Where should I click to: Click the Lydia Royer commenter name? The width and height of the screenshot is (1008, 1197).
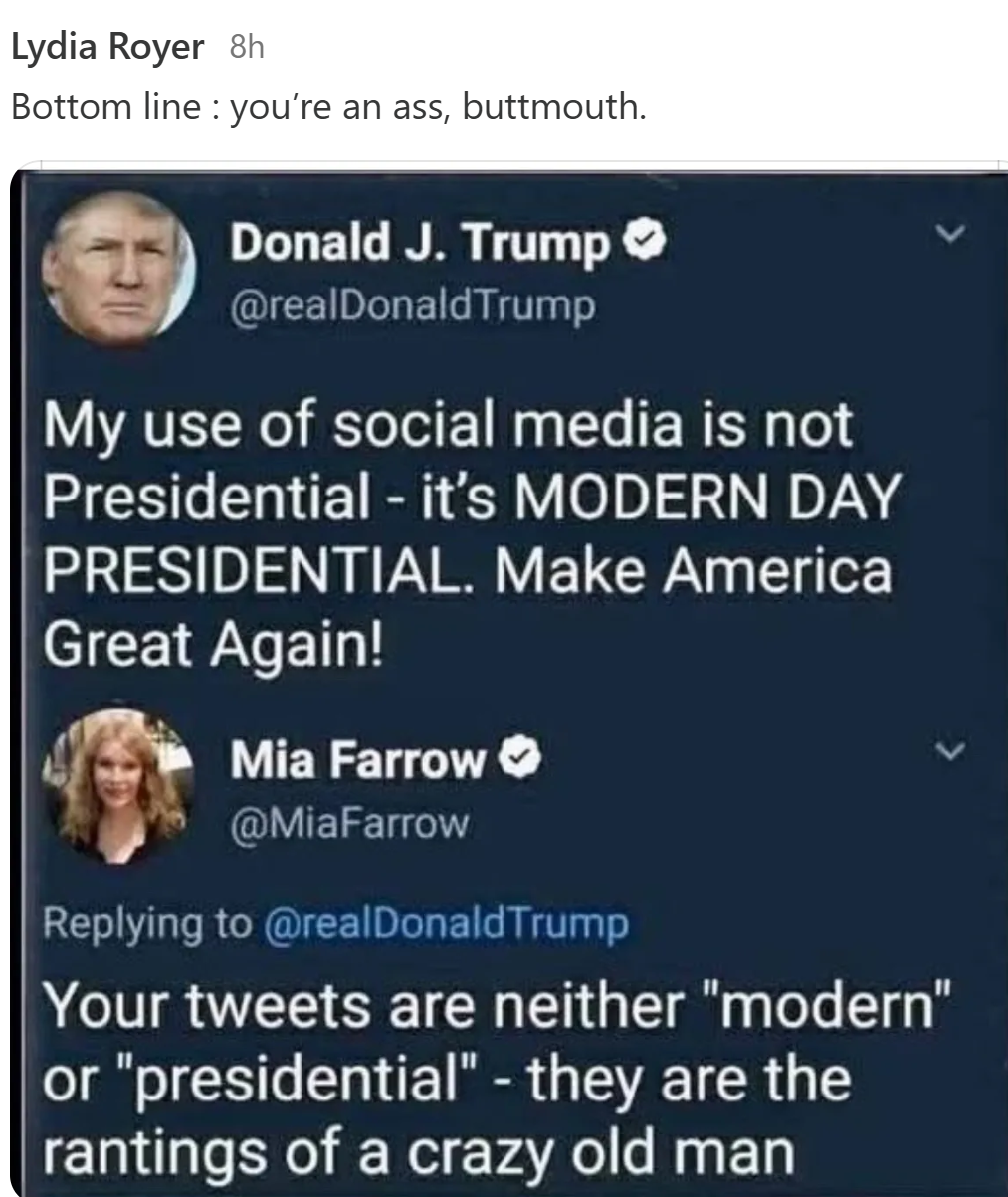pos(107,47)
